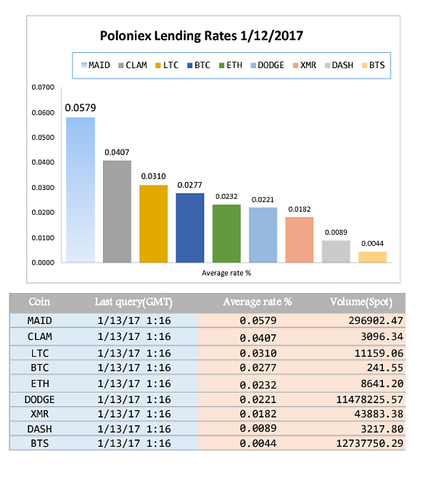Click the gray CLAM bar in chart
Image resolution: width=423 pixels, height=480 pixels.
[117, 212]
